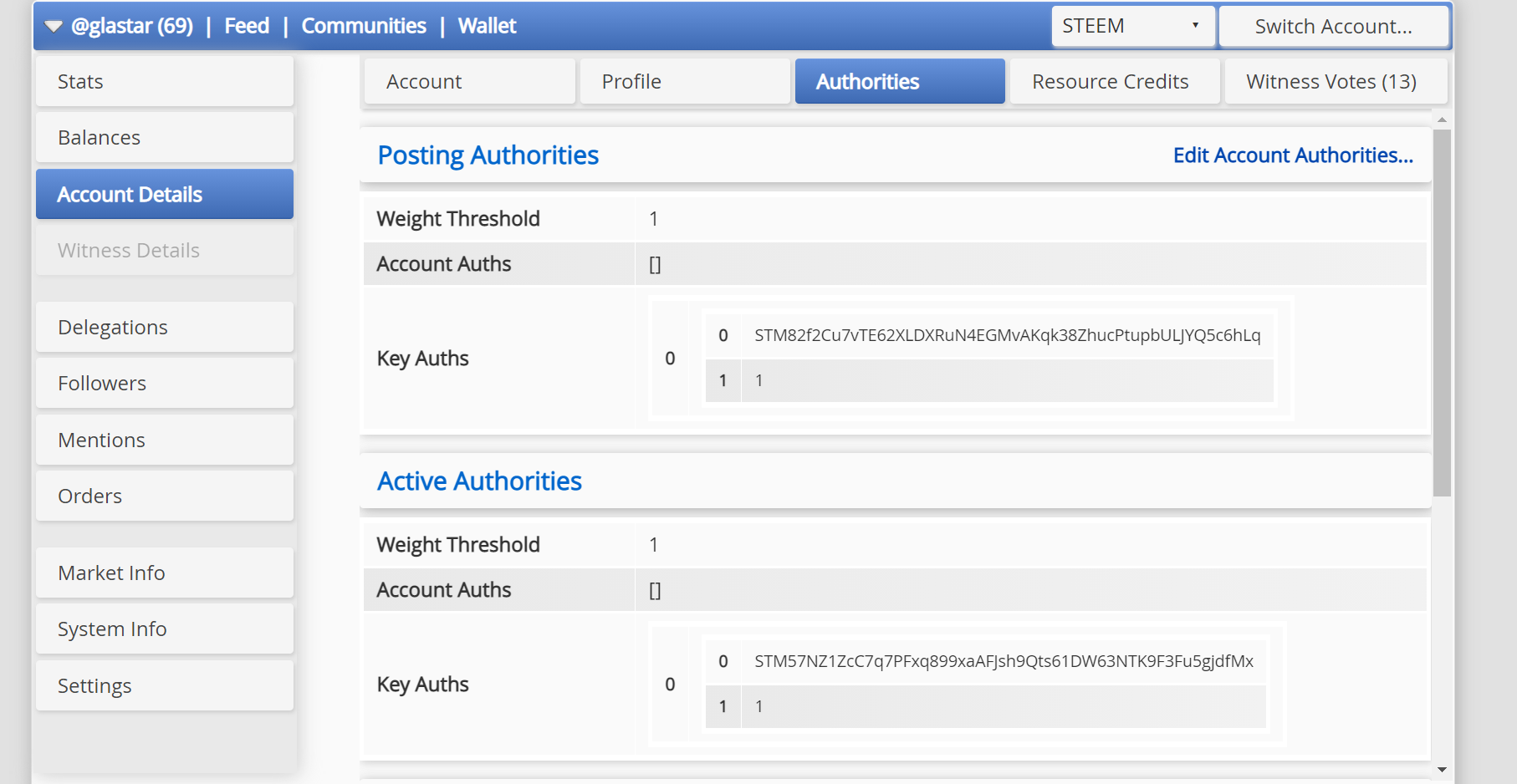The width and height of the screenshot is (1517, 784).
Task: Open the Feed link
Action: (x=247, y=27)
